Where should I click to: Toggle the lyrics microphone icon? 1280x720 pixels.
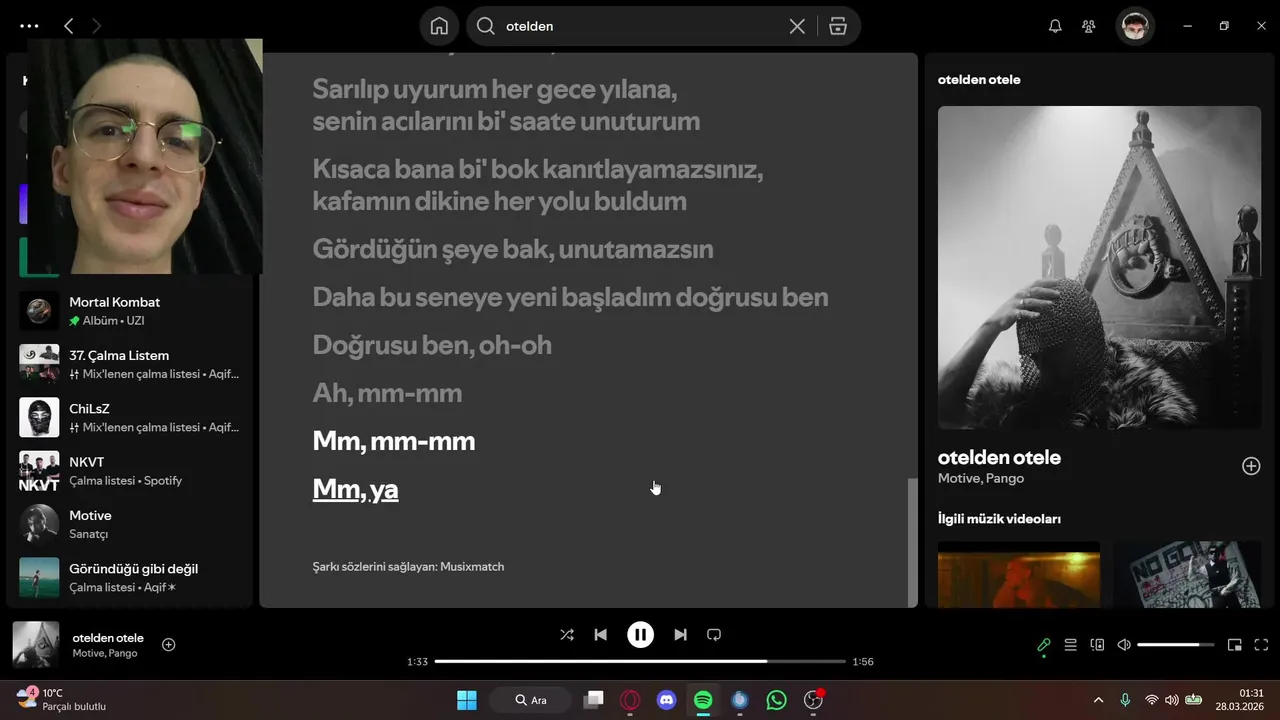[x=1043, y=645]
